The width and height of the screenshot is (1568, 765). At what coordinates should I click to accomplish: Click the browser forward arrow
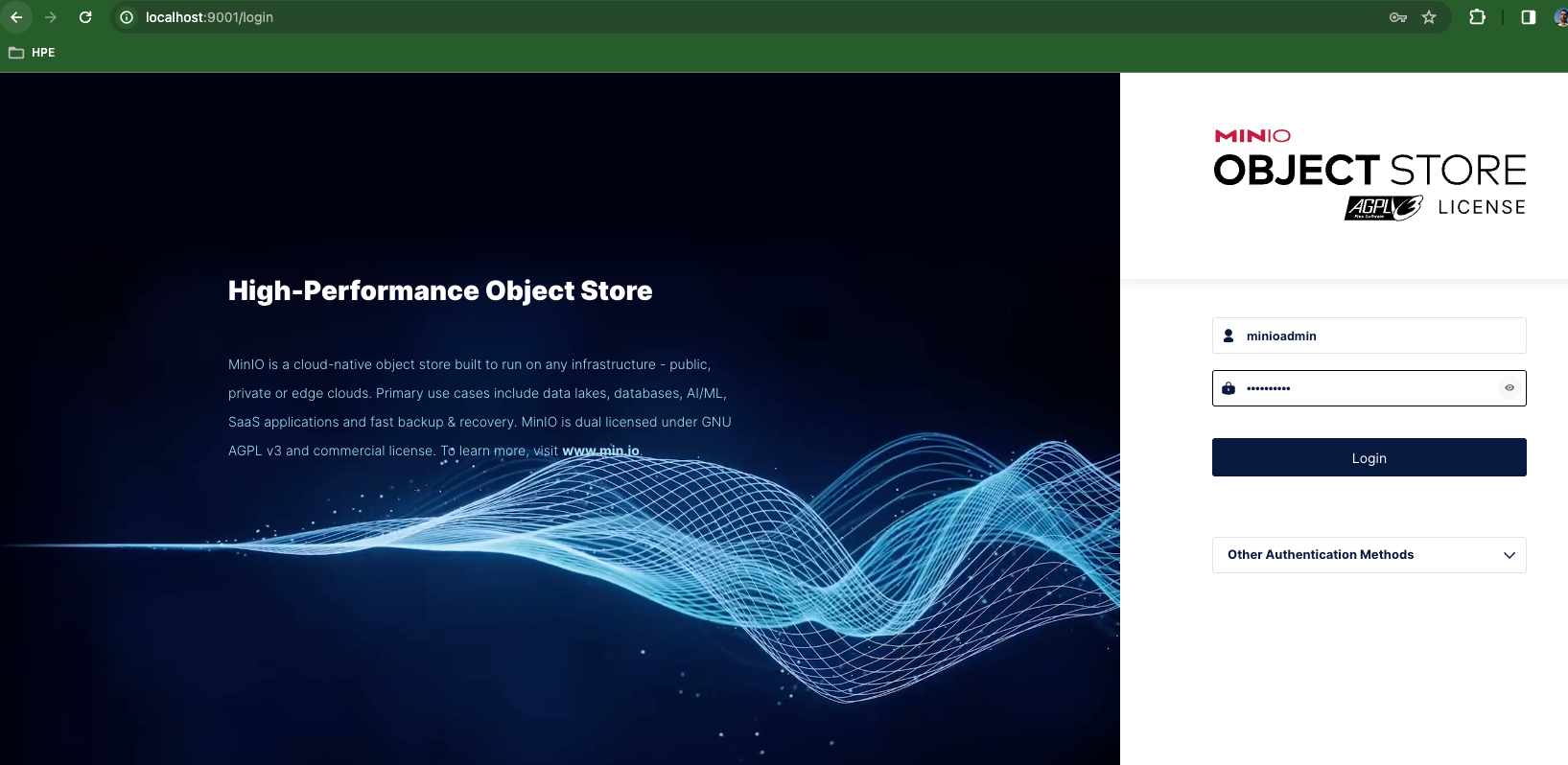[51, 17]
